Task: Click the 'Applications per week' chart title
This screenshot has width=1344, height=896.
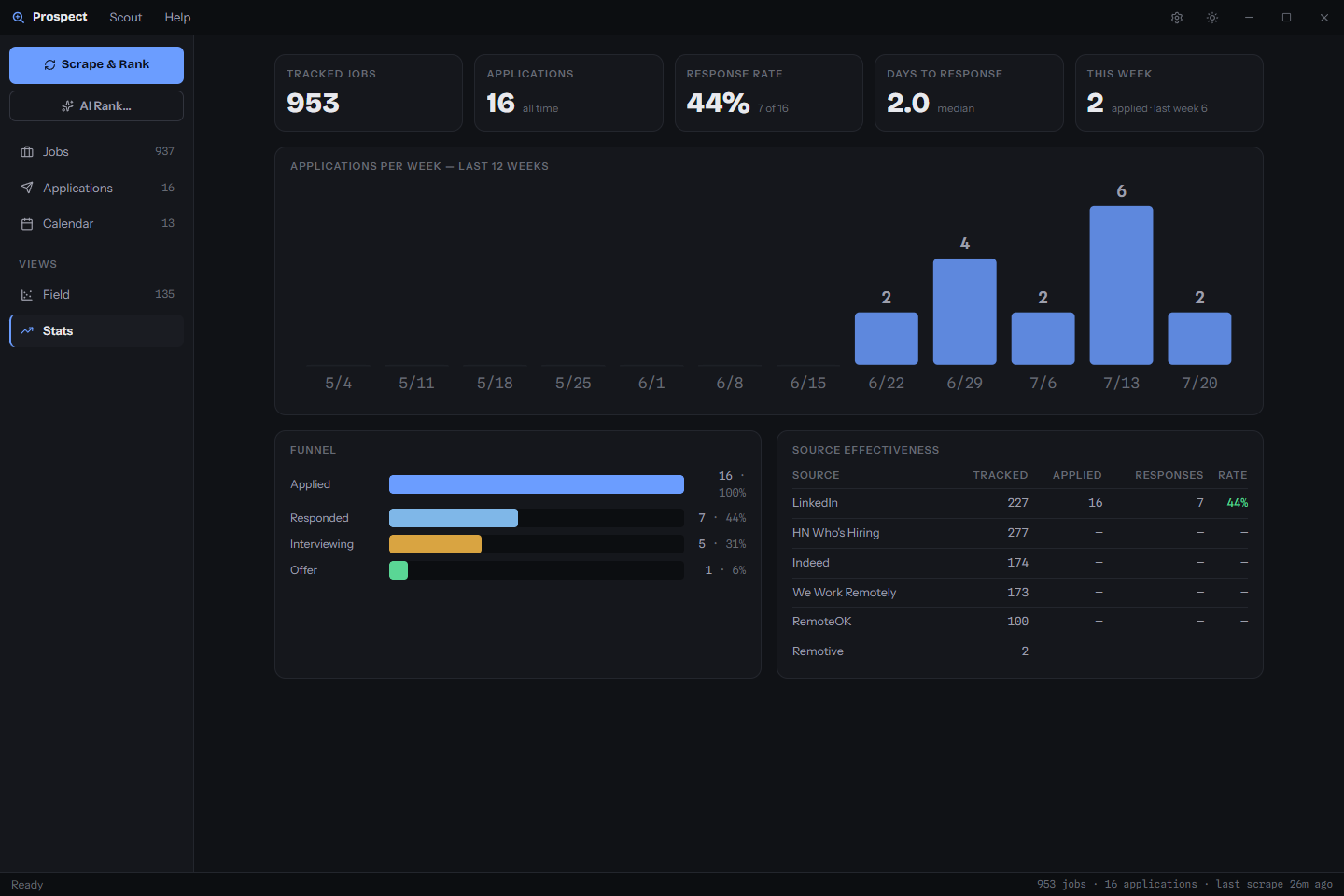Action: coord(419,166)
